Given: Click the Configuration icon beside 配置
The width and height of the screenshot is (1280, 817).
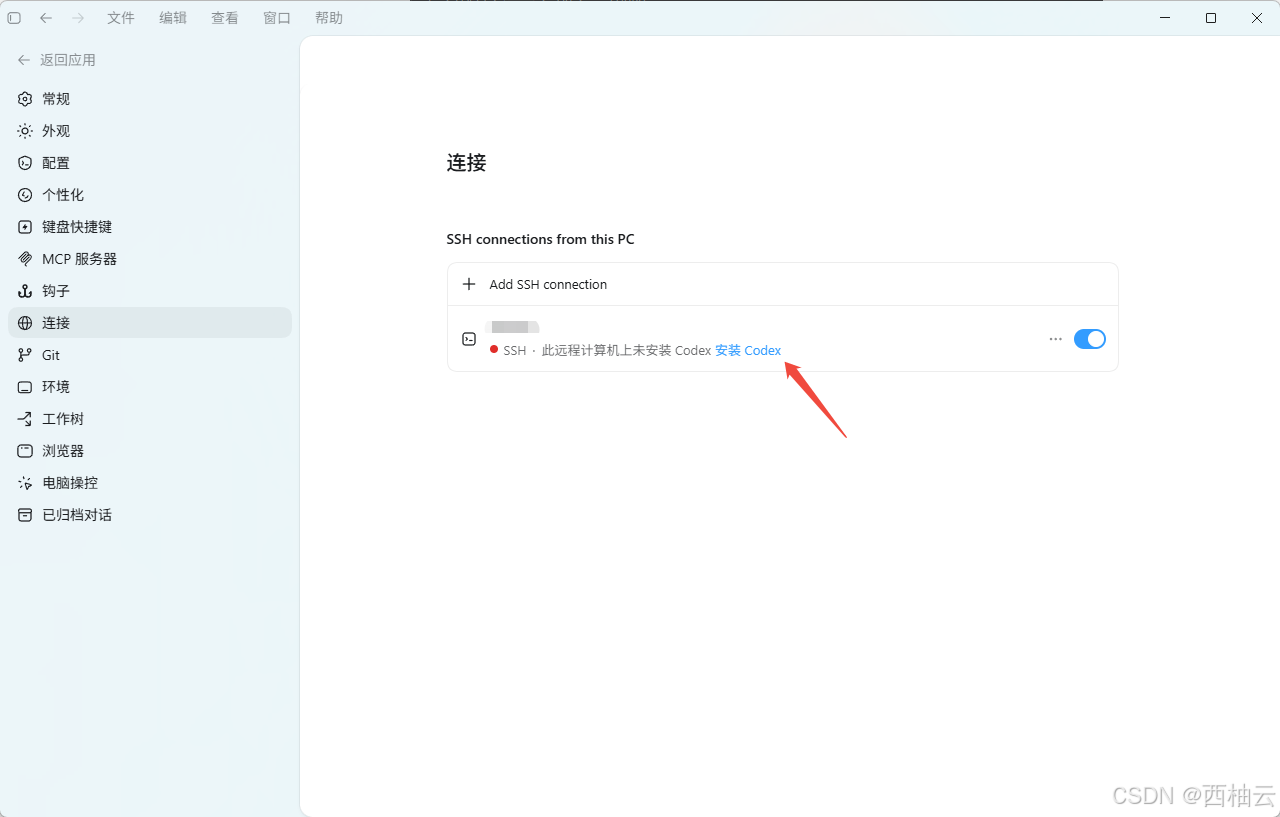Looking at the screenshot, I should pos(25,163).
